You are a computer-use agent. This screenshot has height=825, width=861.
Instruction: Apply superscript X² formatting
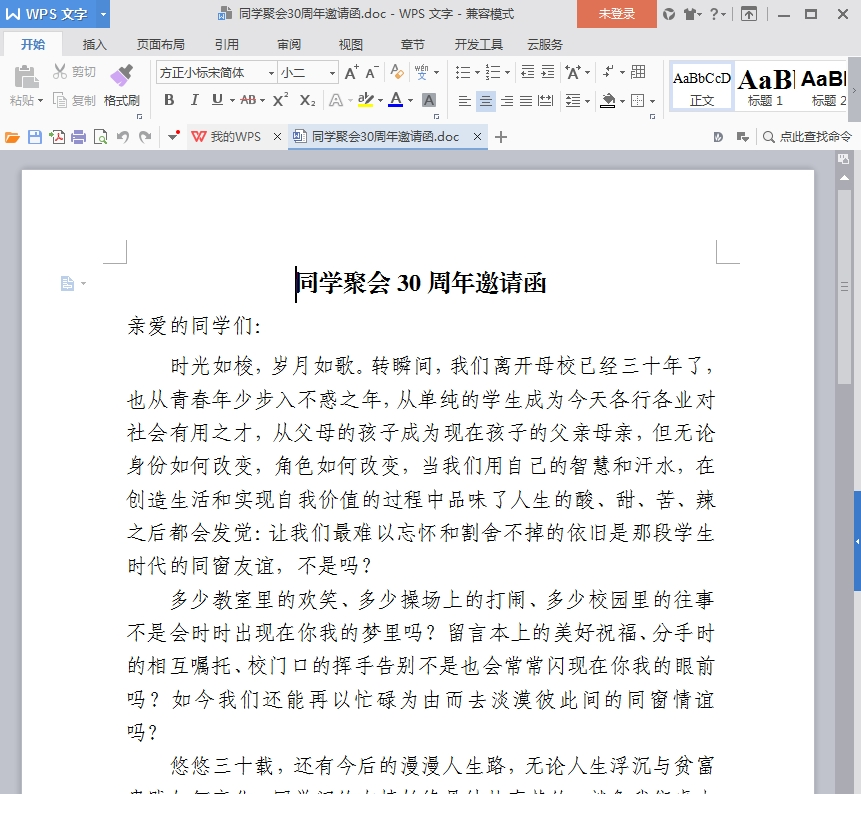coord(280,100)
